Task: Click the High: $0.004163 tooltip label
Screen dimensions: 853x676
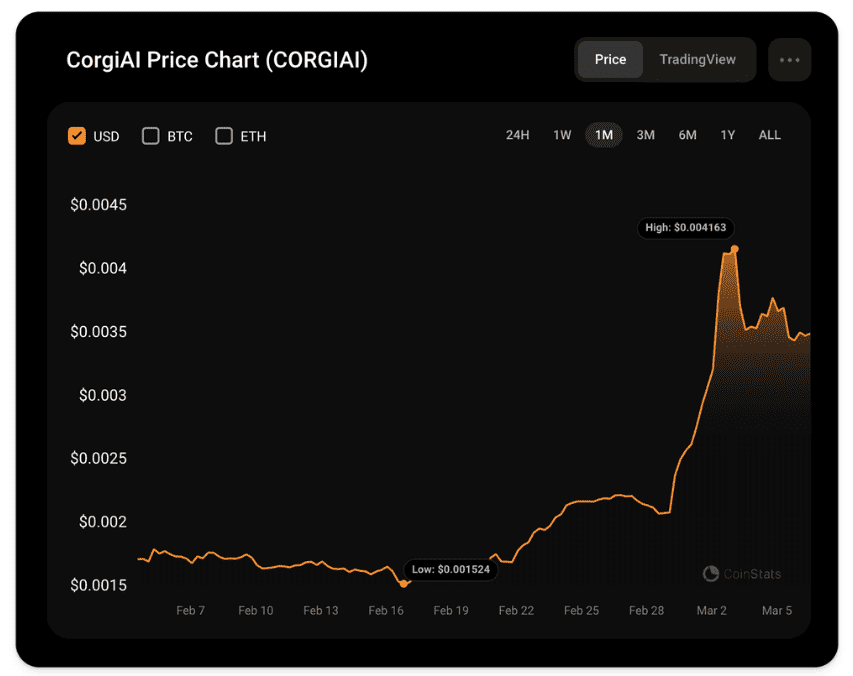Action: (x=685, y=228)
